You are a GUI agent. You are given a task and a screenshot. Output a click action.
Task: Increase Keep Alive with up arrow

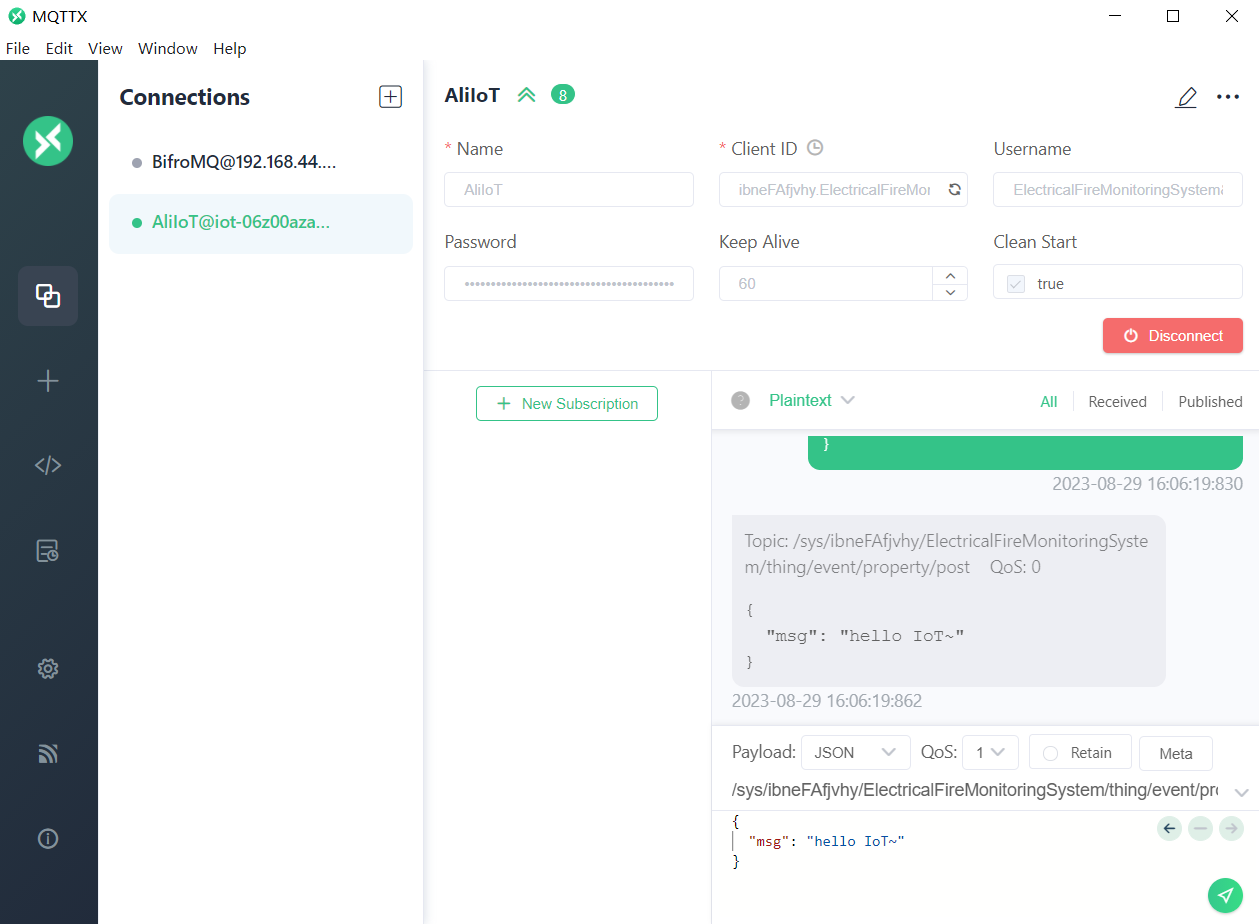pos(950,275)
